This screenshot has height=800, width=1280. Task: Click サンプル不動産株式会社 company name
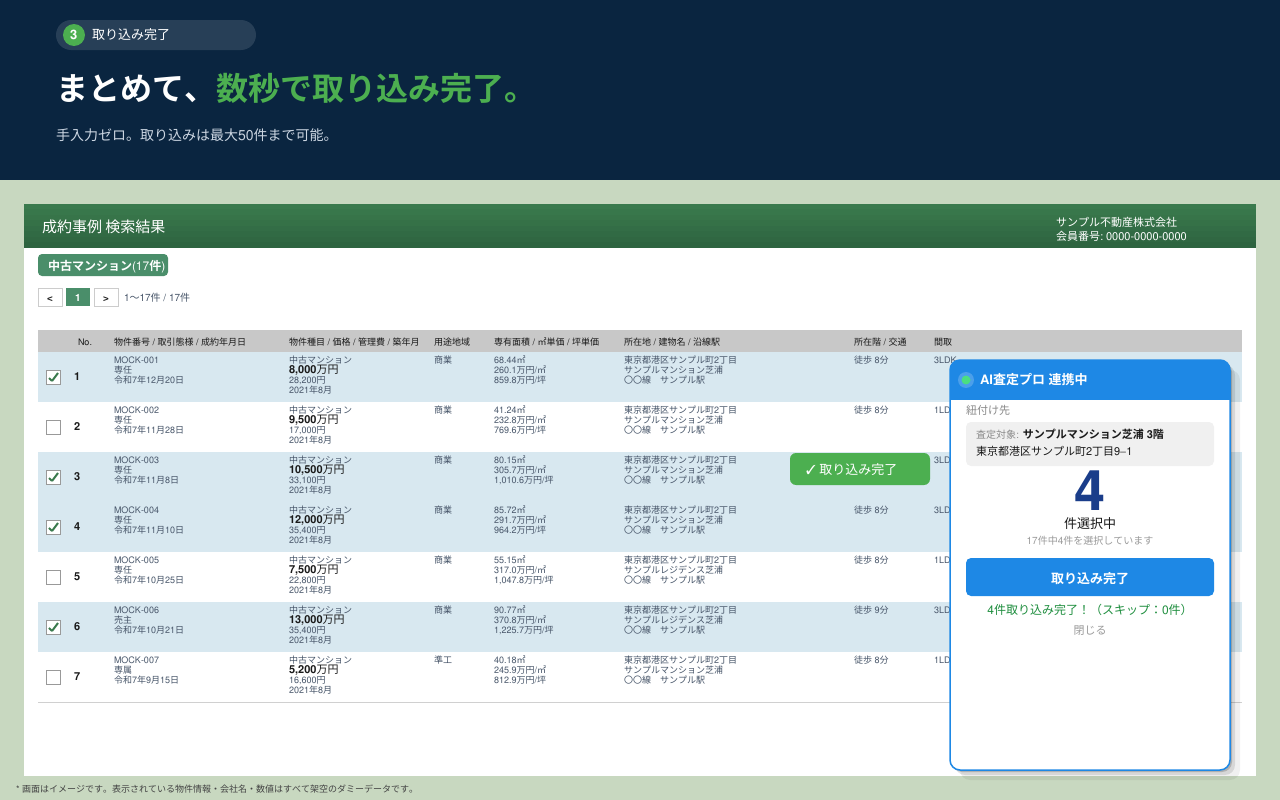click(x=1116, y=222)
